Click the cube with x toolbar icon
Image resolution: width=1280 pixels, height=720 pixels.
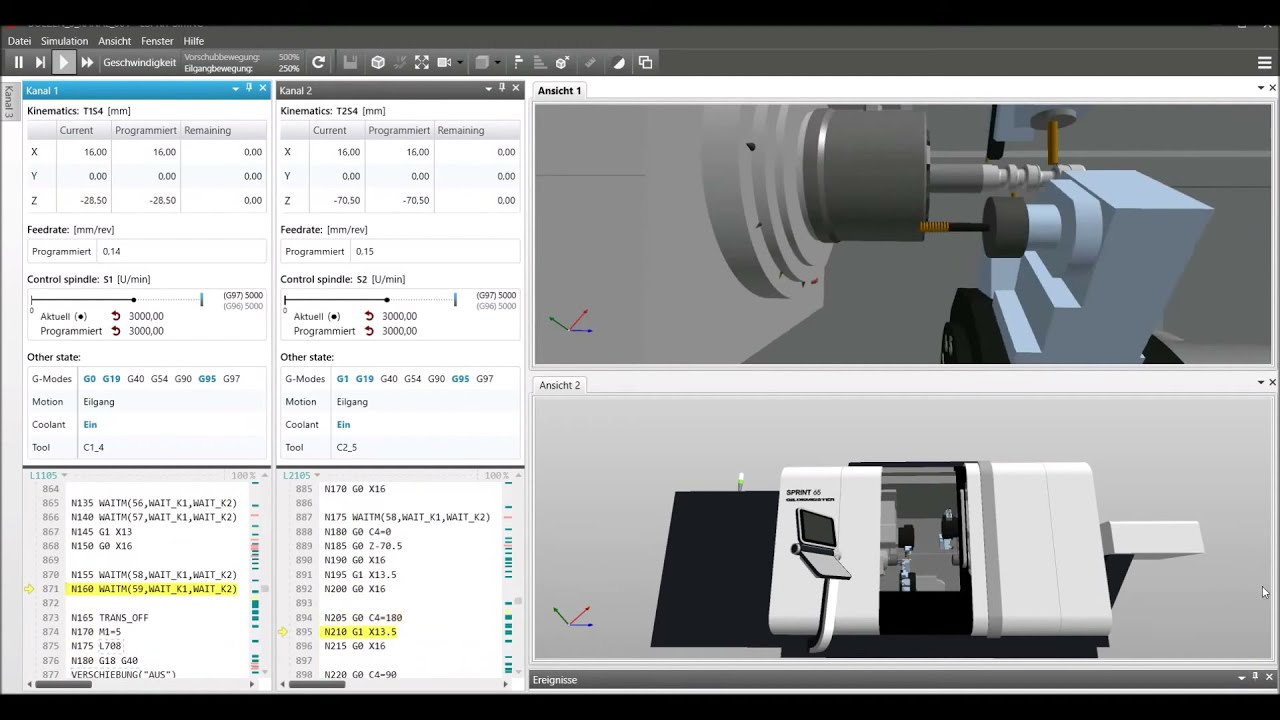562,62
